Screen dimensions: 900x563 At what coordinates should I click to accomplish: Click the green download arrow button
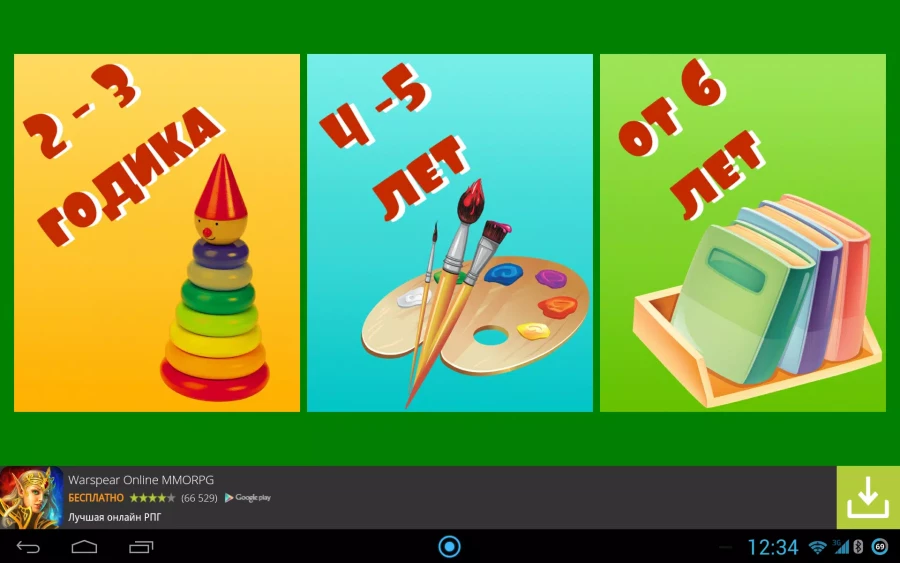click(x=867, y=497)
